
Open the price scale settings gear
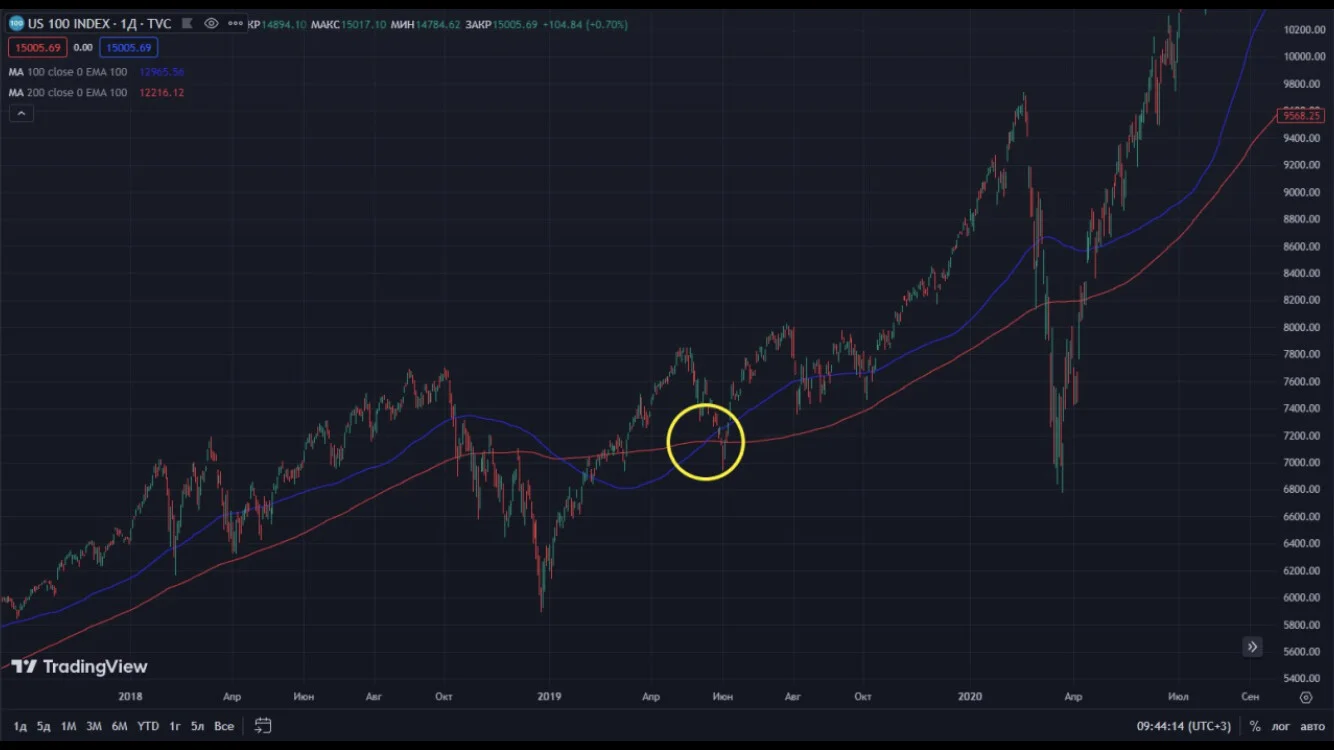coord(1305,697)
